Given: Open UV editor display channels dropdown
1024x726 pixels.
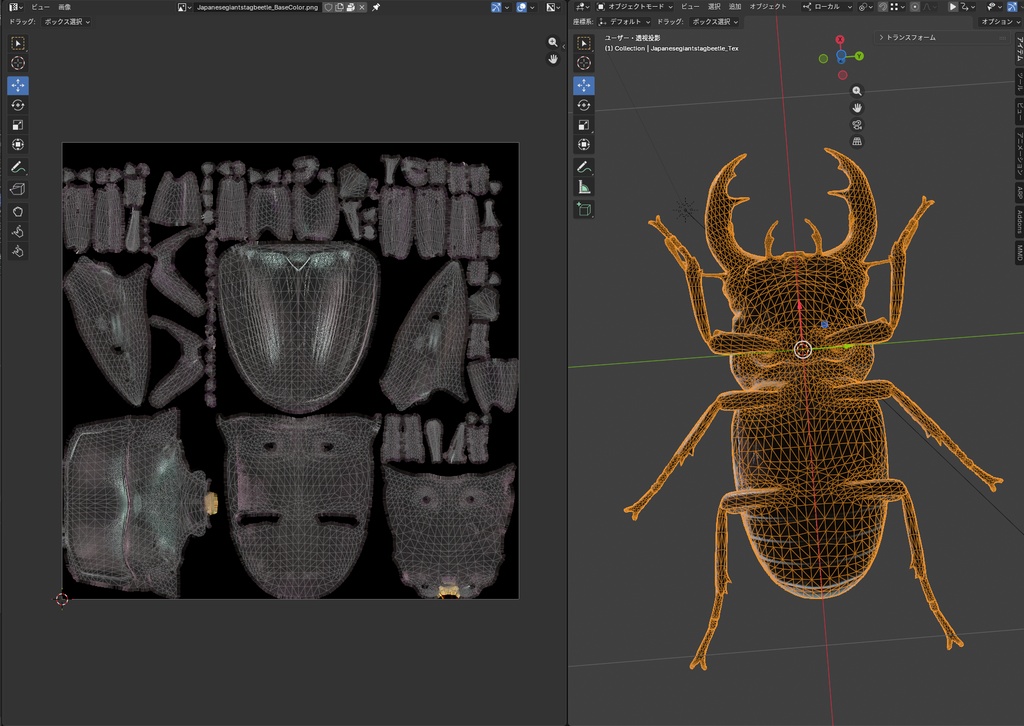Looking at the screenshot, I should tap(554, 7).
